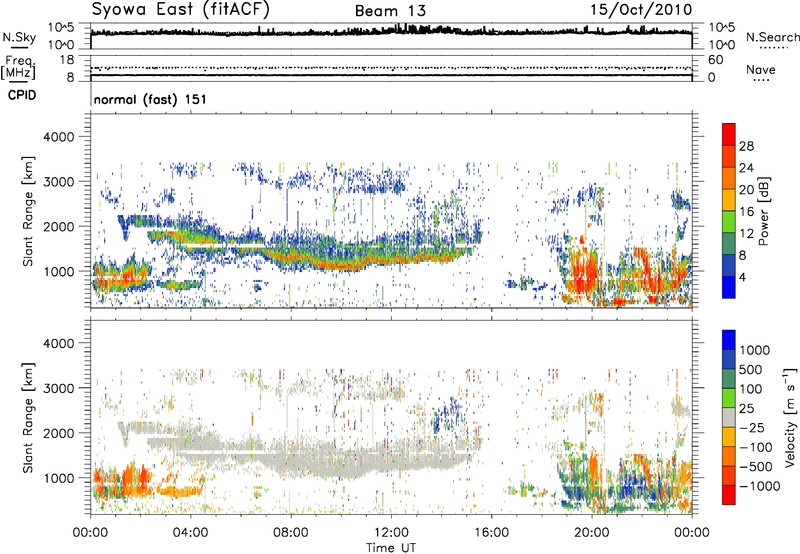Click "-500" on the Velocity scale
The width and height of the screenshot is (800, 554).
click(x=756, y=467)
